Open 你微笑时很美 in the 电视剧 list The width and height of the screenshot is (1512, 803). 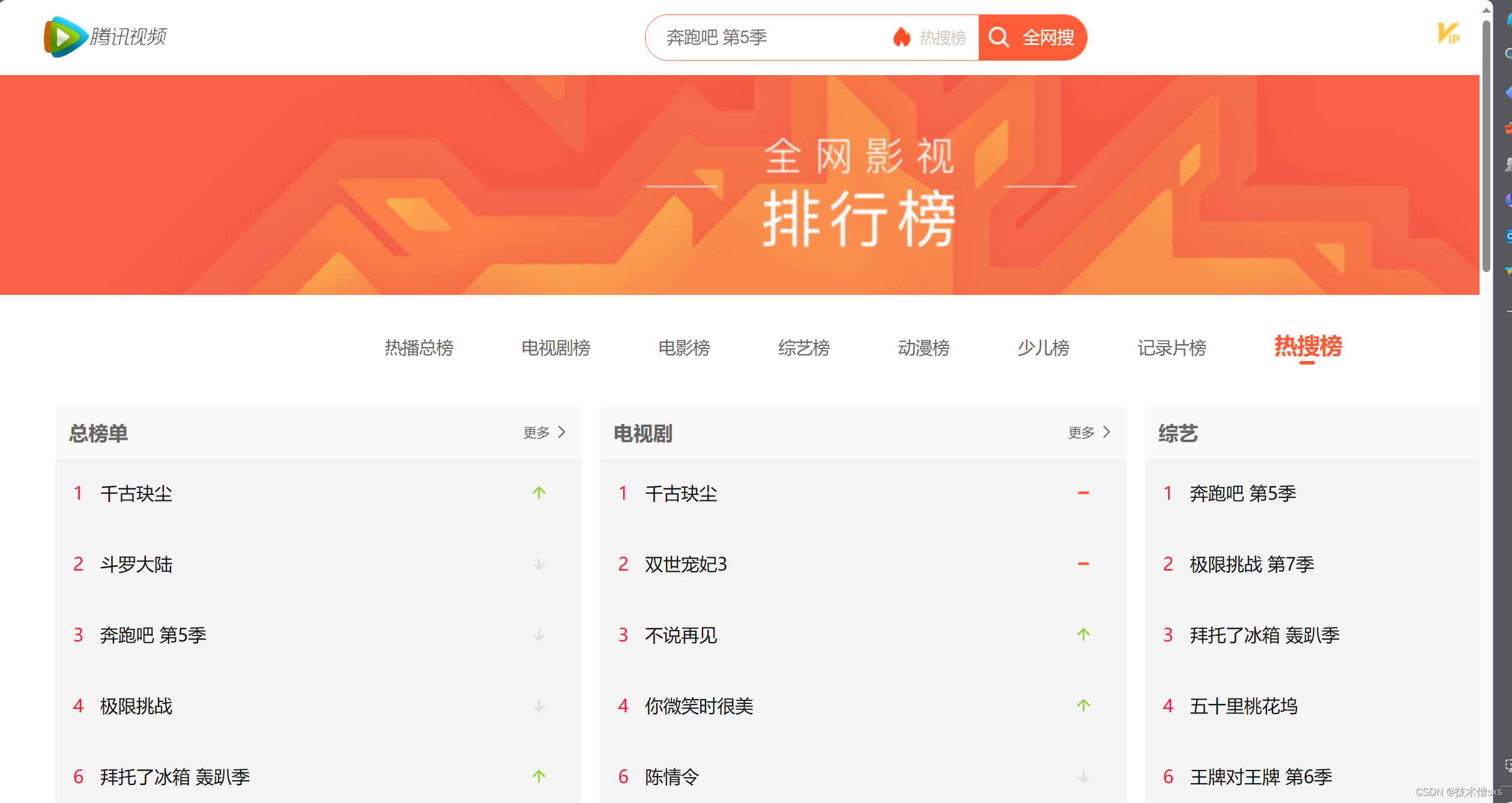[699, 706]
